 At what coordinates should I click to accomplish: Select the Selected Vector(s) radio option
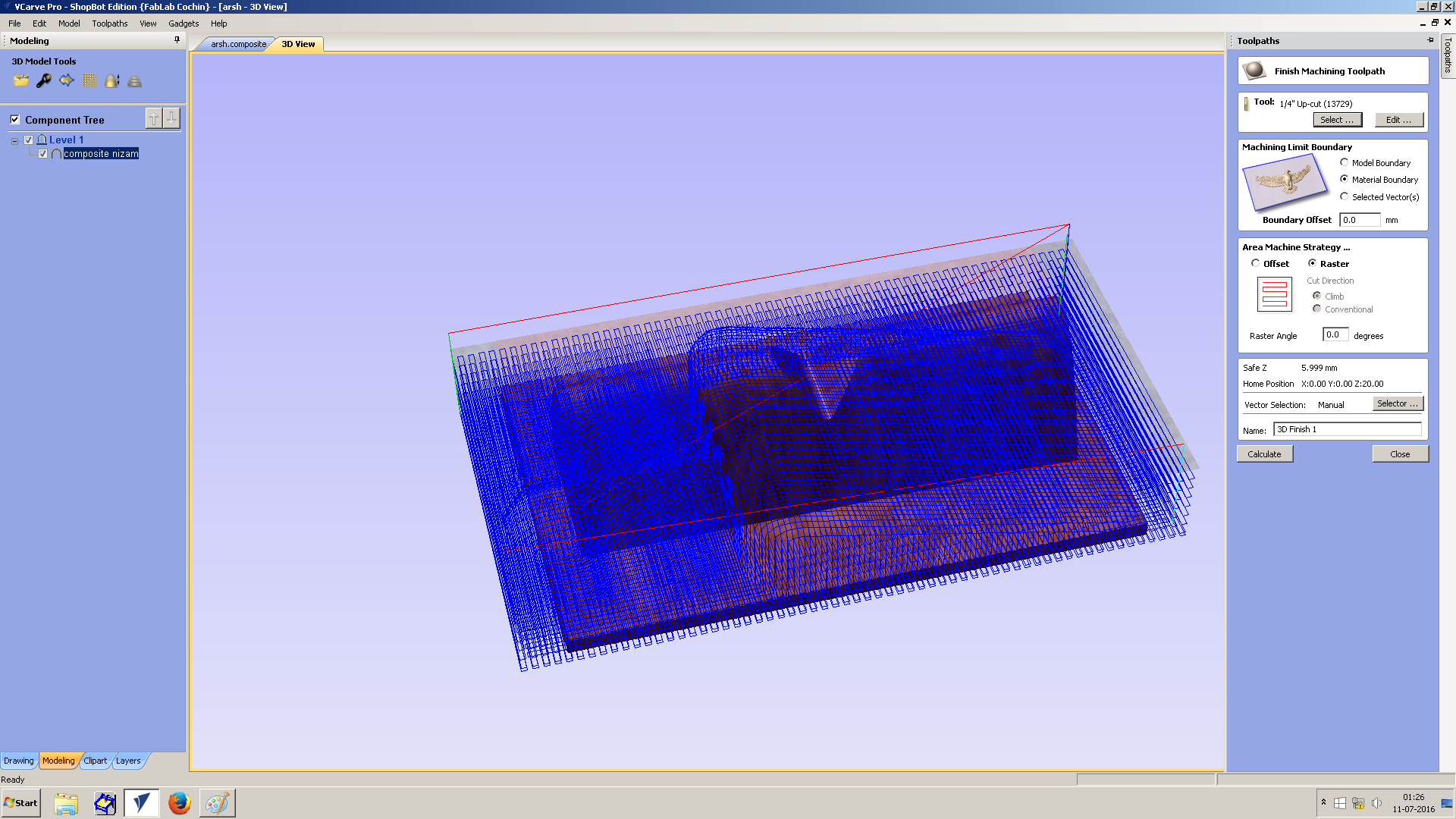pos(1344,196)
